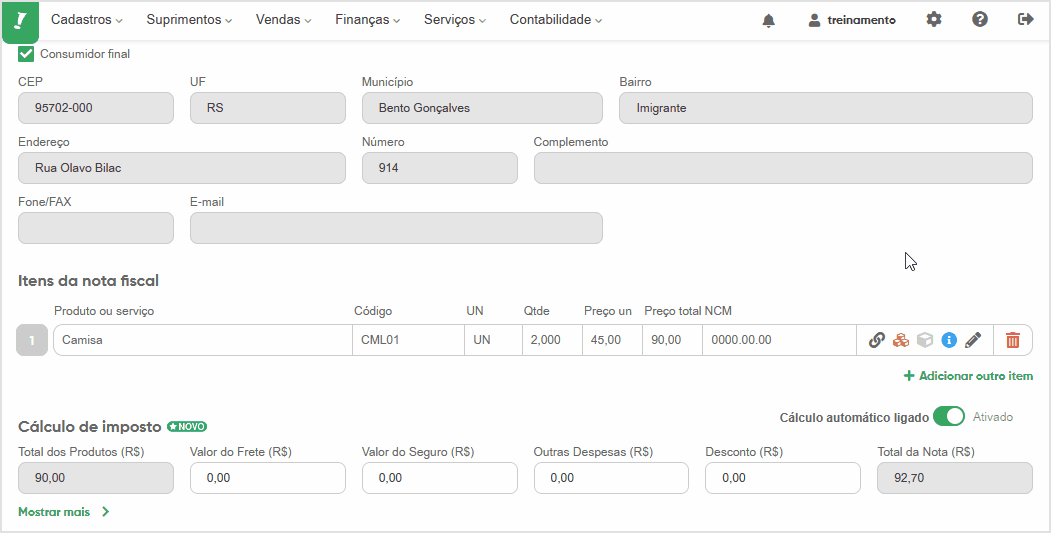Click the Valor do Seguro field
The width and height of the screenshot is (1051, 533).
[440, 478]
